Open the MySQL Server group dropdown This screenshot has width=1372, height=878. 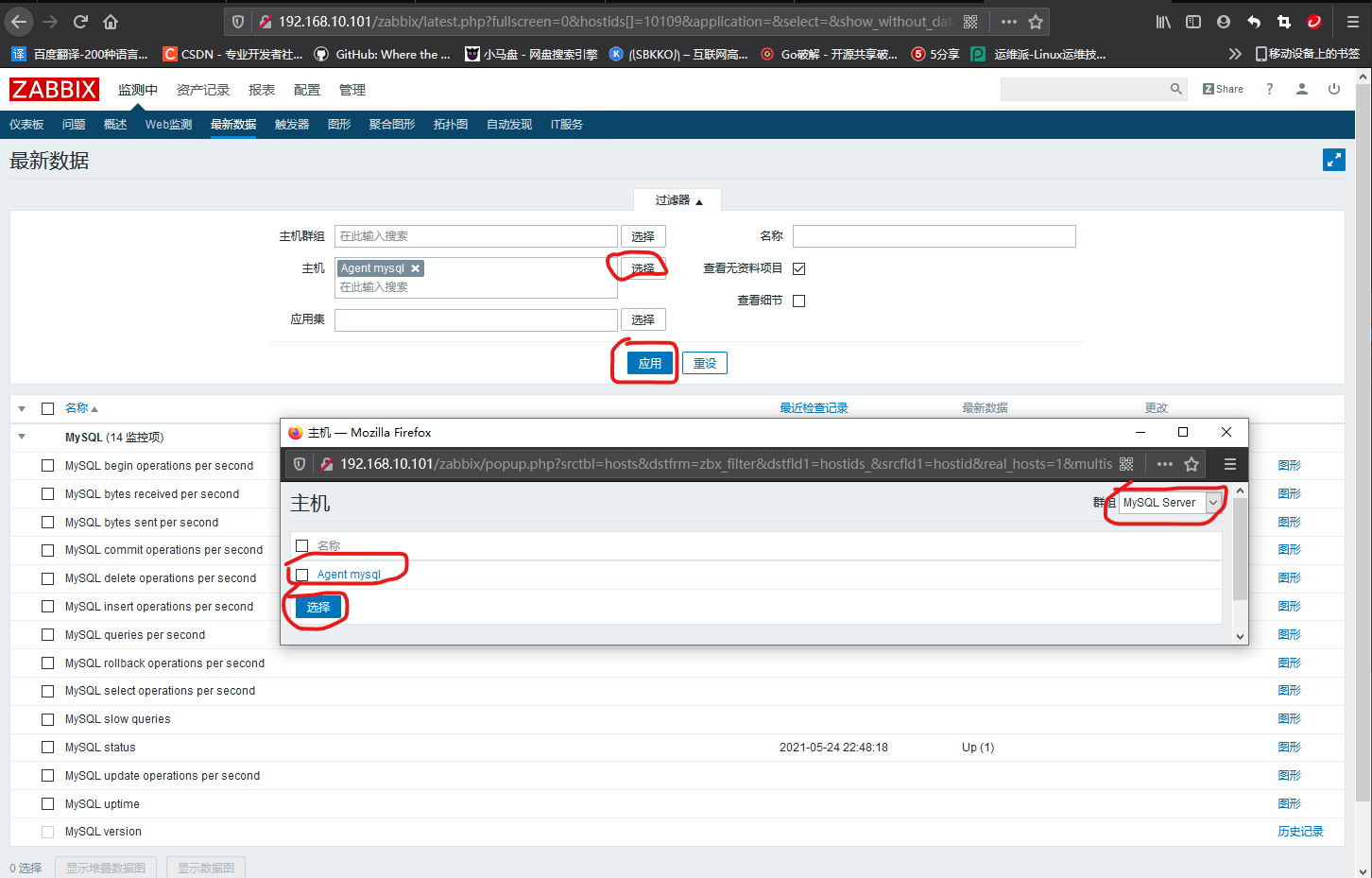pyautogui.click(x=1170, y=503)
